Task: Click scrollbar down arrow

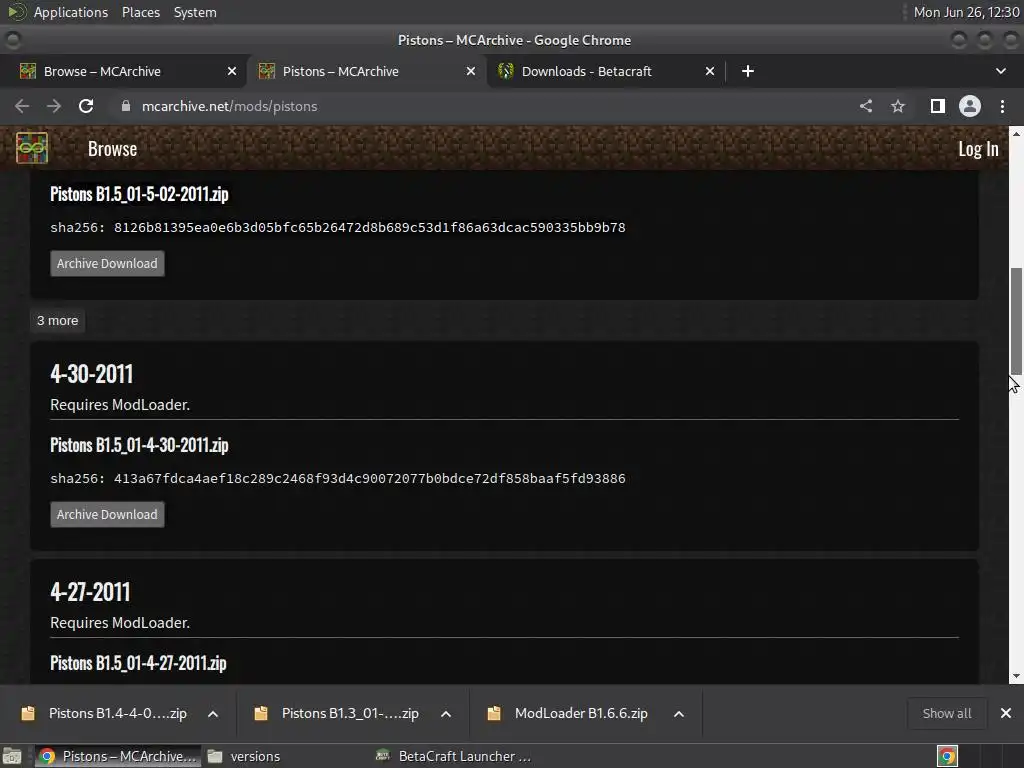Action: pyautogui.click(x=1016, y=677)
